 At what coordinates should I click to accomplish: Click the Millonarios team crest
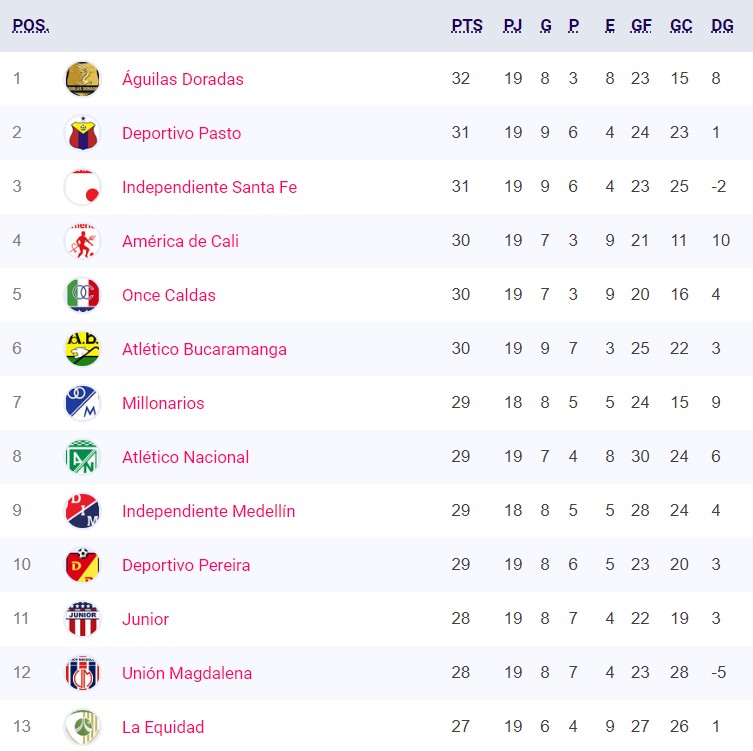(82, 403)
